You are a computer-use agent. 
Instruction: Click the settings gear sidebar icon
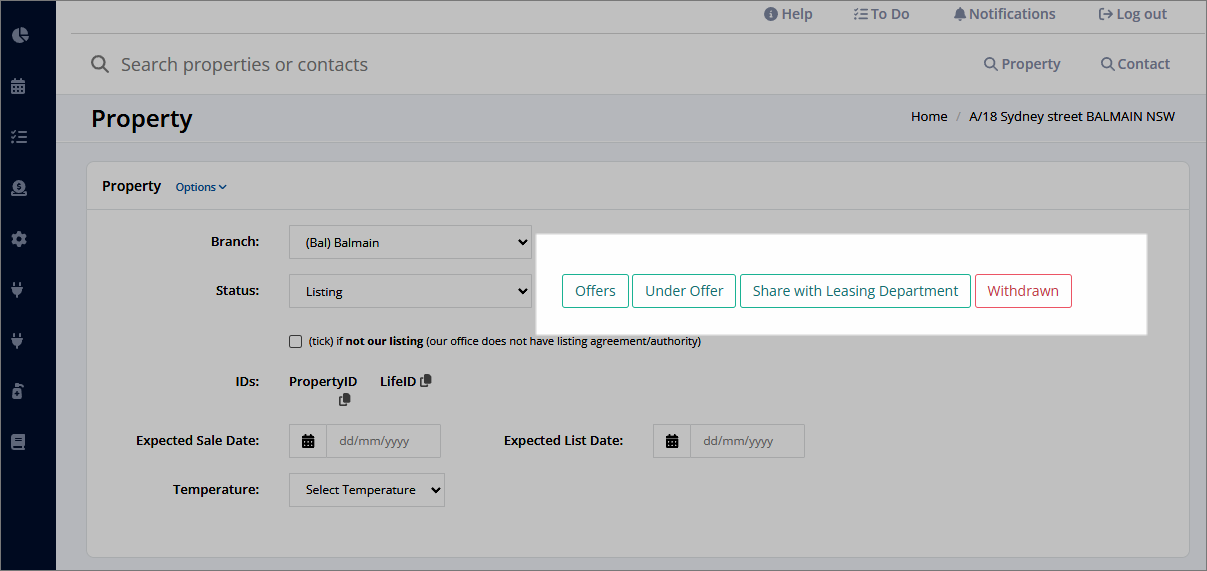tap(18, 239)
